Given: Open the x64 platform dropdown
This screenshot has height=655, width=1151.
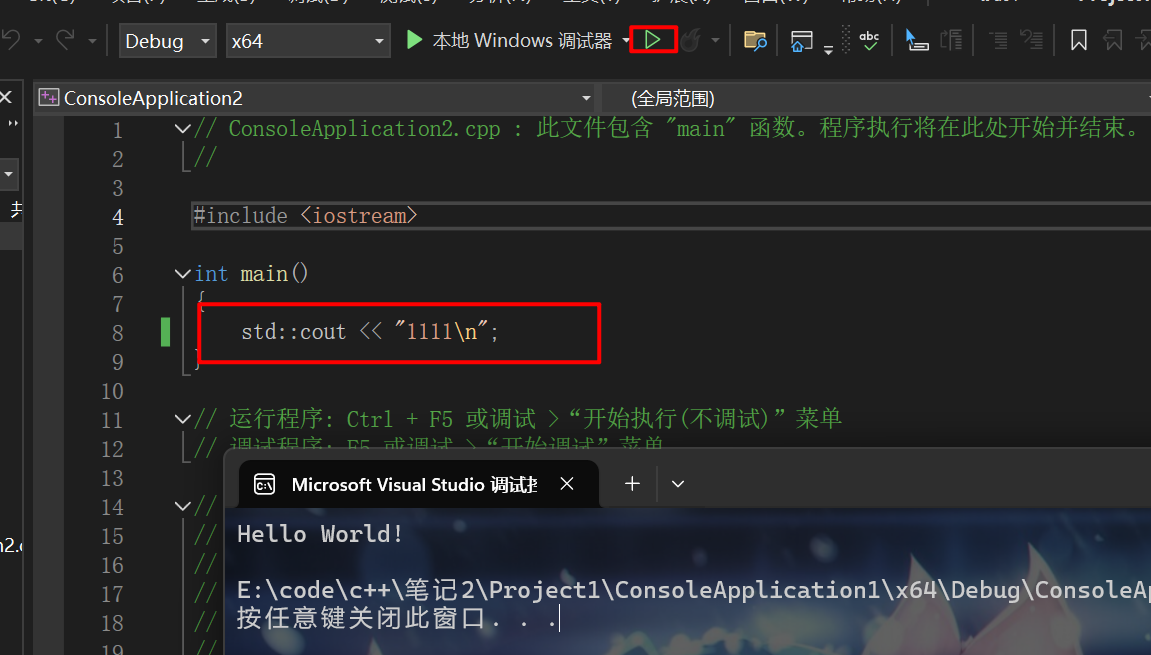Looking at the screenshot, I should point(308,41).
